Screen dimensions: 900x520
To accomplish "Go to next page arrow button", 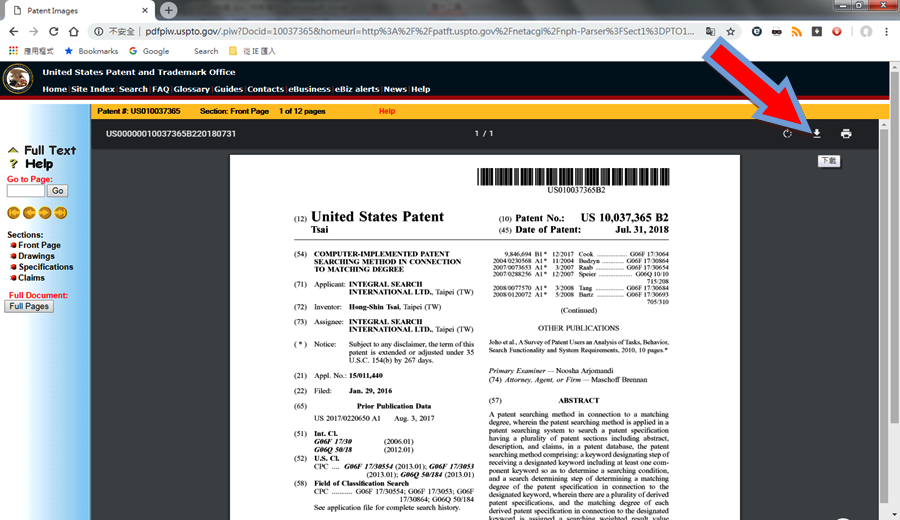I will 45,213.
